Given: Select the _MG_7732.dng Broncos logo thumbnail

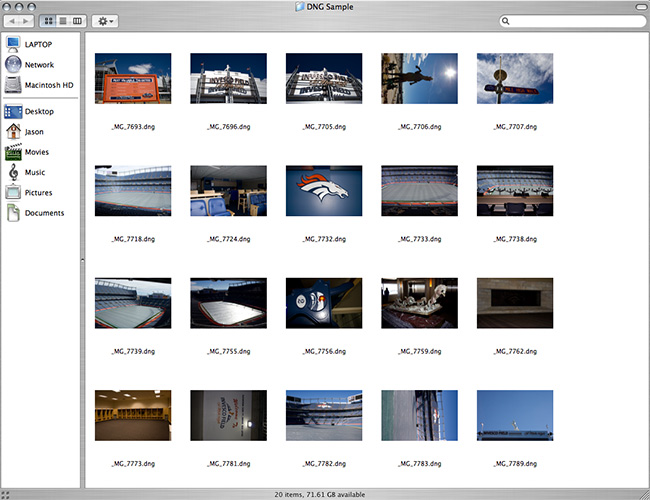Looking at the screenshot, I should pos(324,190).
